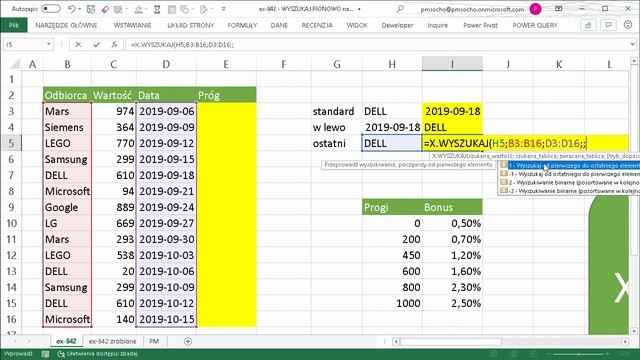Click inside the formula bar text

182,45
